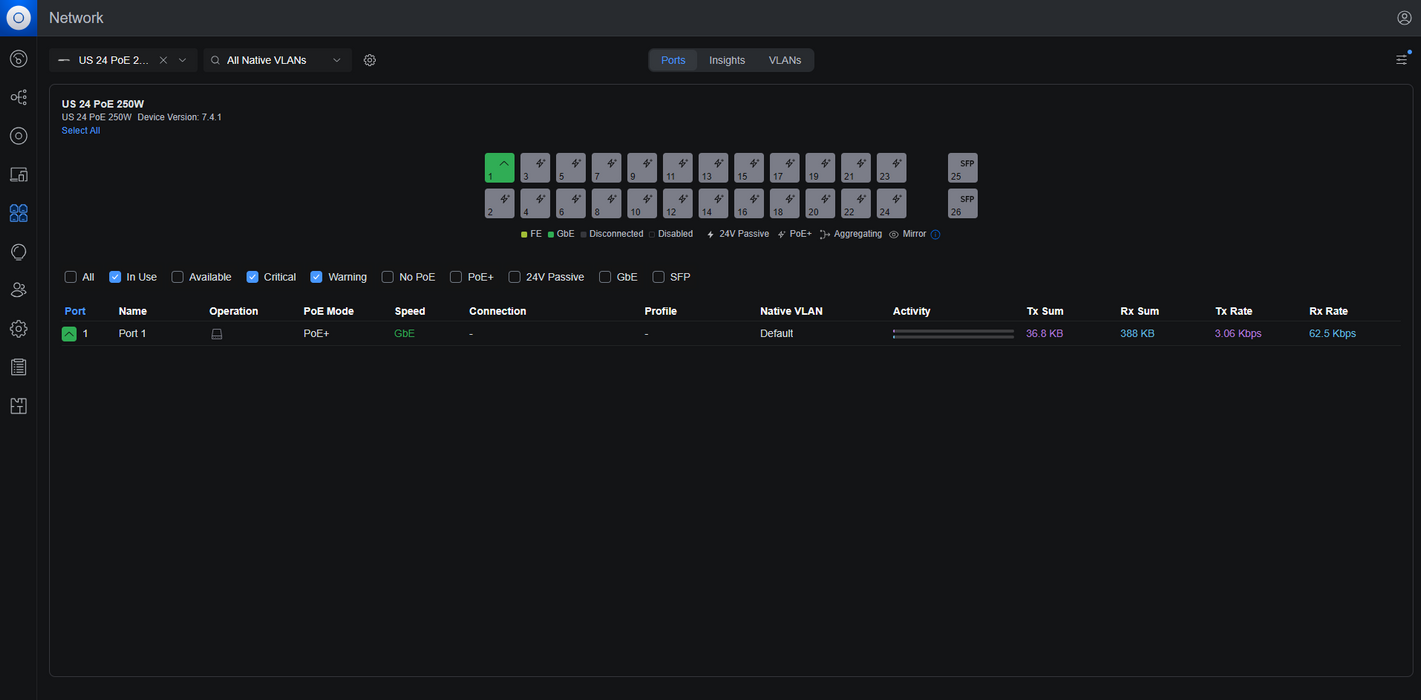This screenshot has height=700, width=1421.
Task: Open the Dashboard sidebar icon
Action: point(18,59)
